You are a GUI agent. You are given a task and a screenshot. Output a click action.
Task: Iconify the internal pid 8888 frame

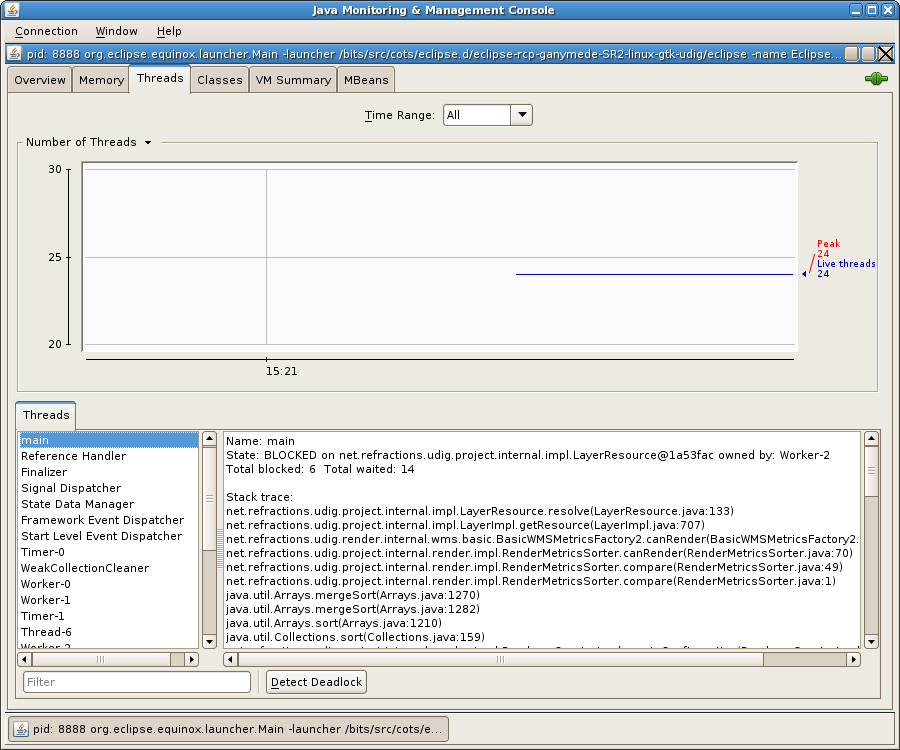point(851,54)
